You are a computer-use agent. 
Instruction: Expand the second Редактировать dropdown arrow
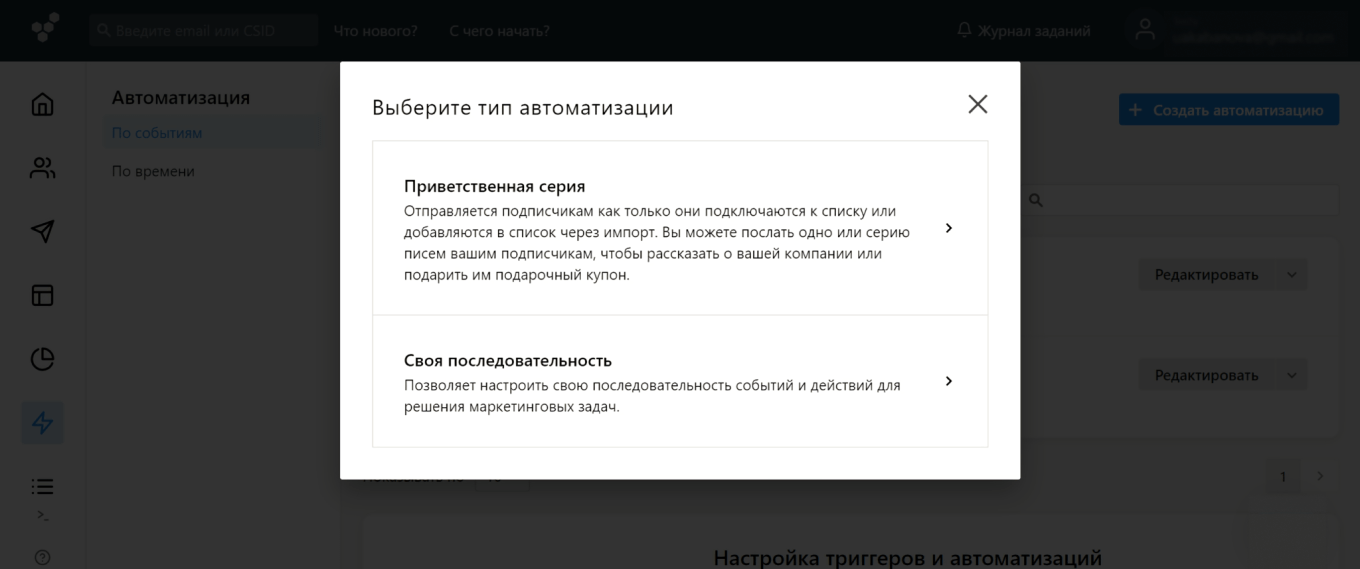click(1291, 375)
